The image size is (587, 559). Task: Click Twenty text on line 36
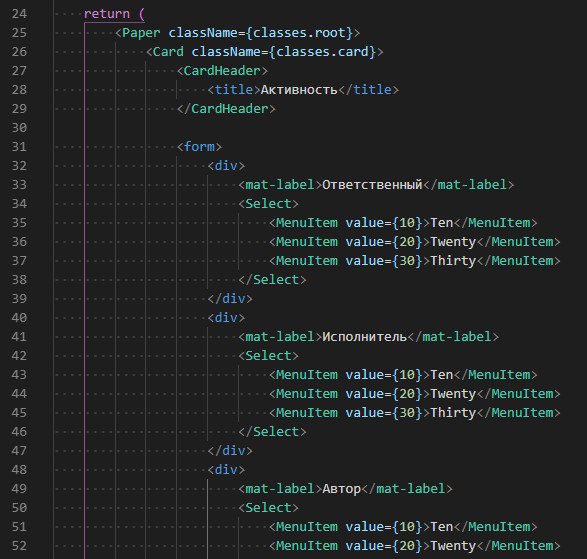point(453,242)
